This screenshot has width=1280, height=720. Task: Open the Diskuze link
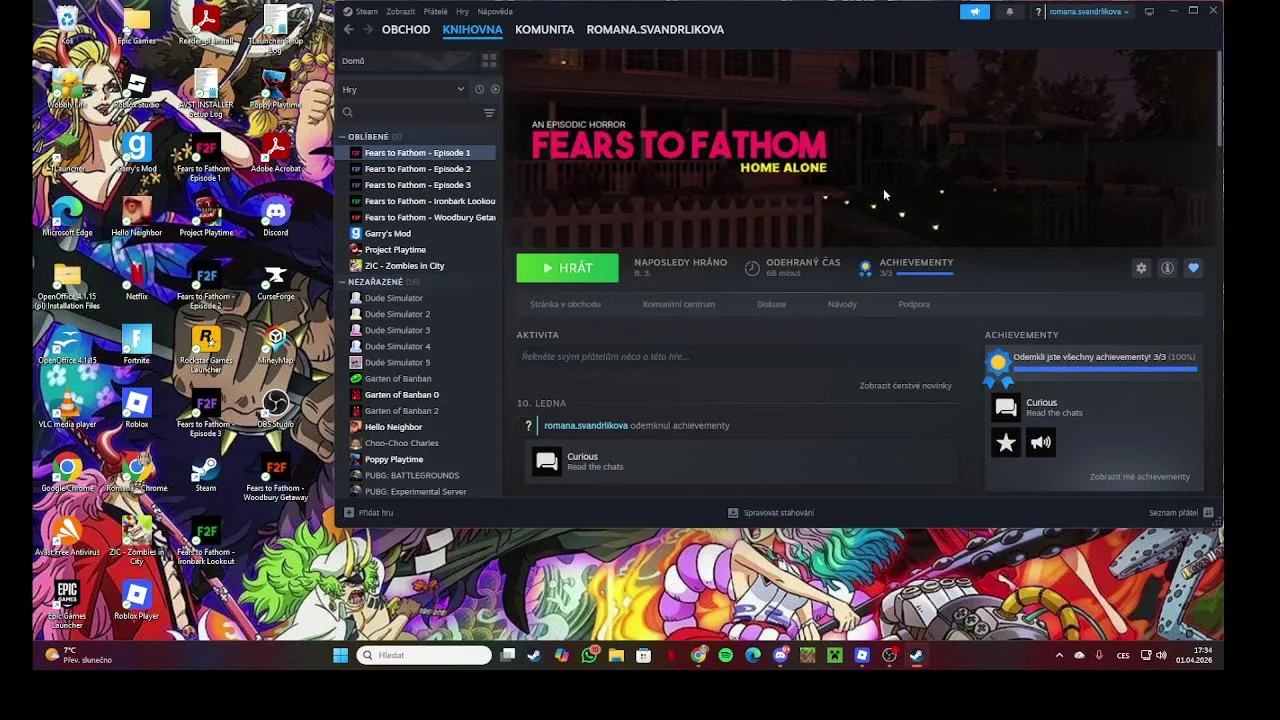pos(771,304)
